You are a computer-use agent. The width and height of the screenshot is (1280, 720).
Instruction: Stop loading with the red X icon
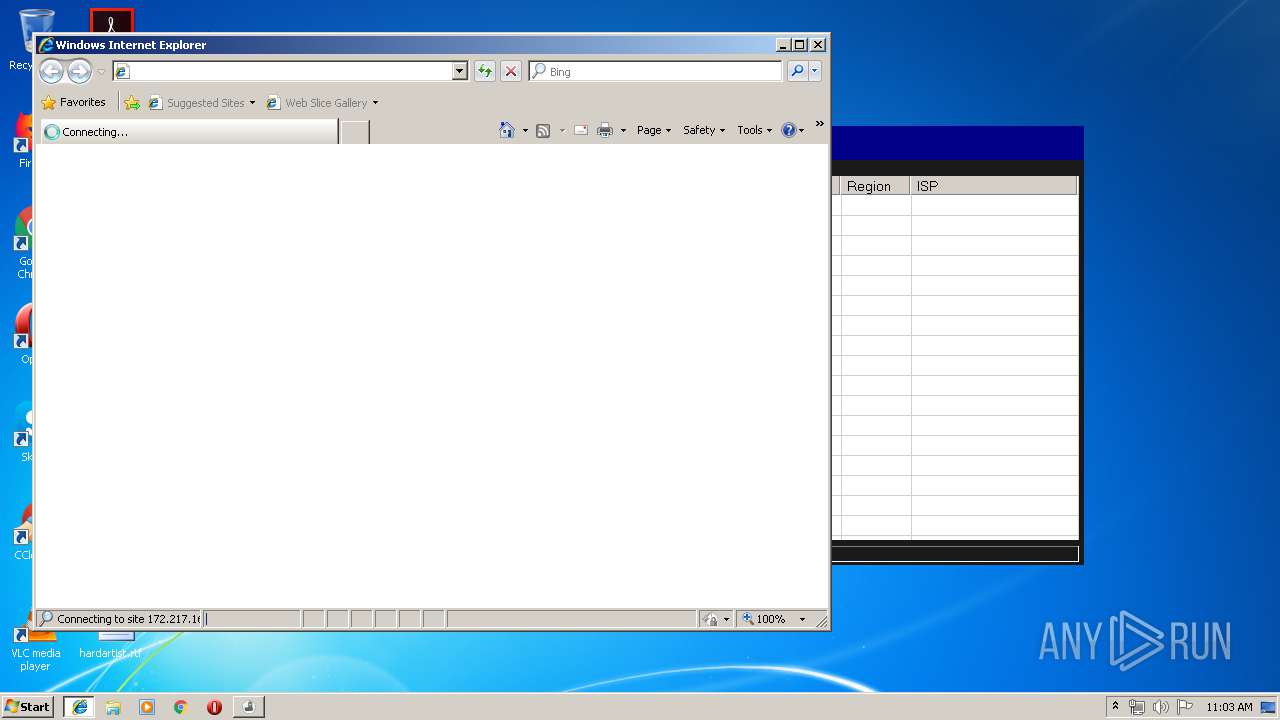pyautogui.click(x=511, y=71)
